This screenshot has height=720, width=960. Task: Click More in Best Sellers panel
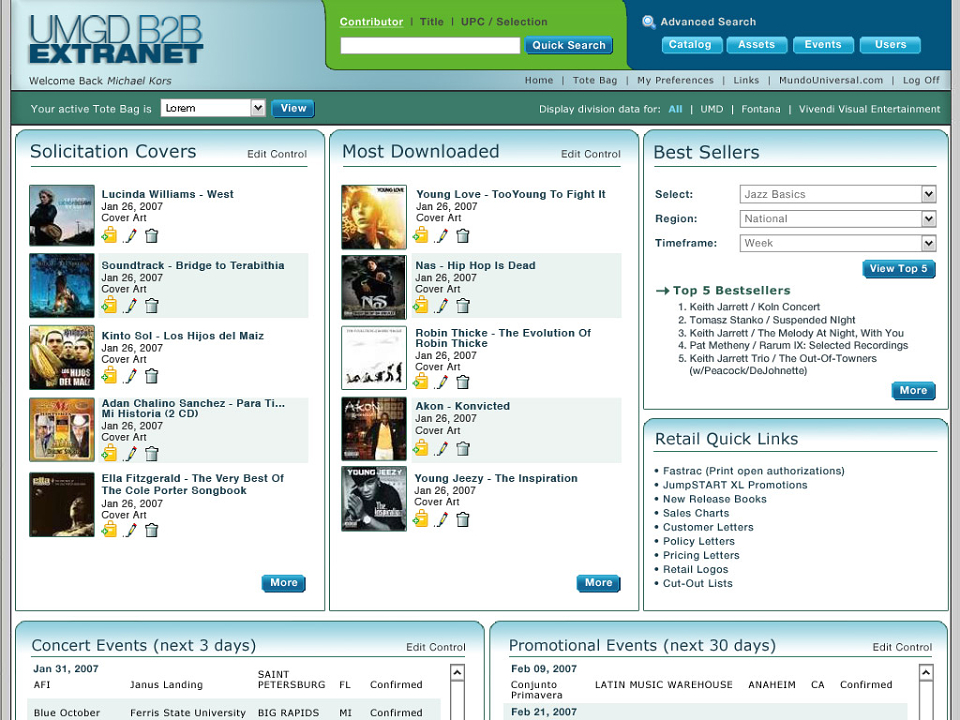(x=913, y=391)
